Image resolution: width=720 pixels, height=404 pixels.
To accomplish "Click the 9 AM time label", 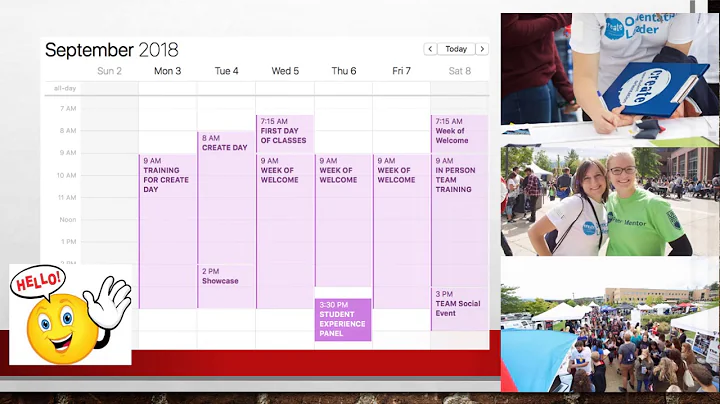I will point(68,153).
